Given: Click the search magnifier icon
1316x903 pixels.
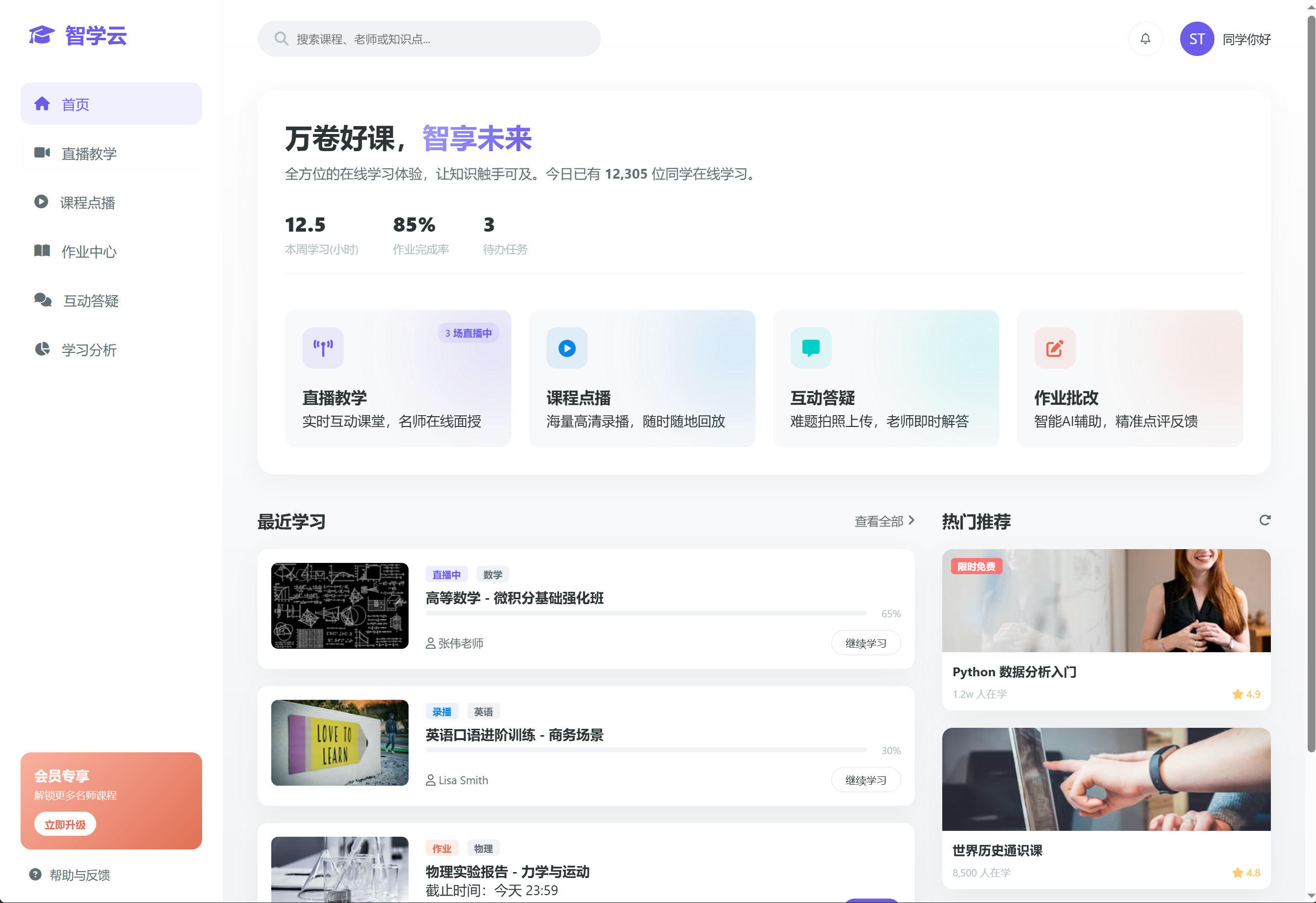Looking at the screenshot, I should coord(281,38).
